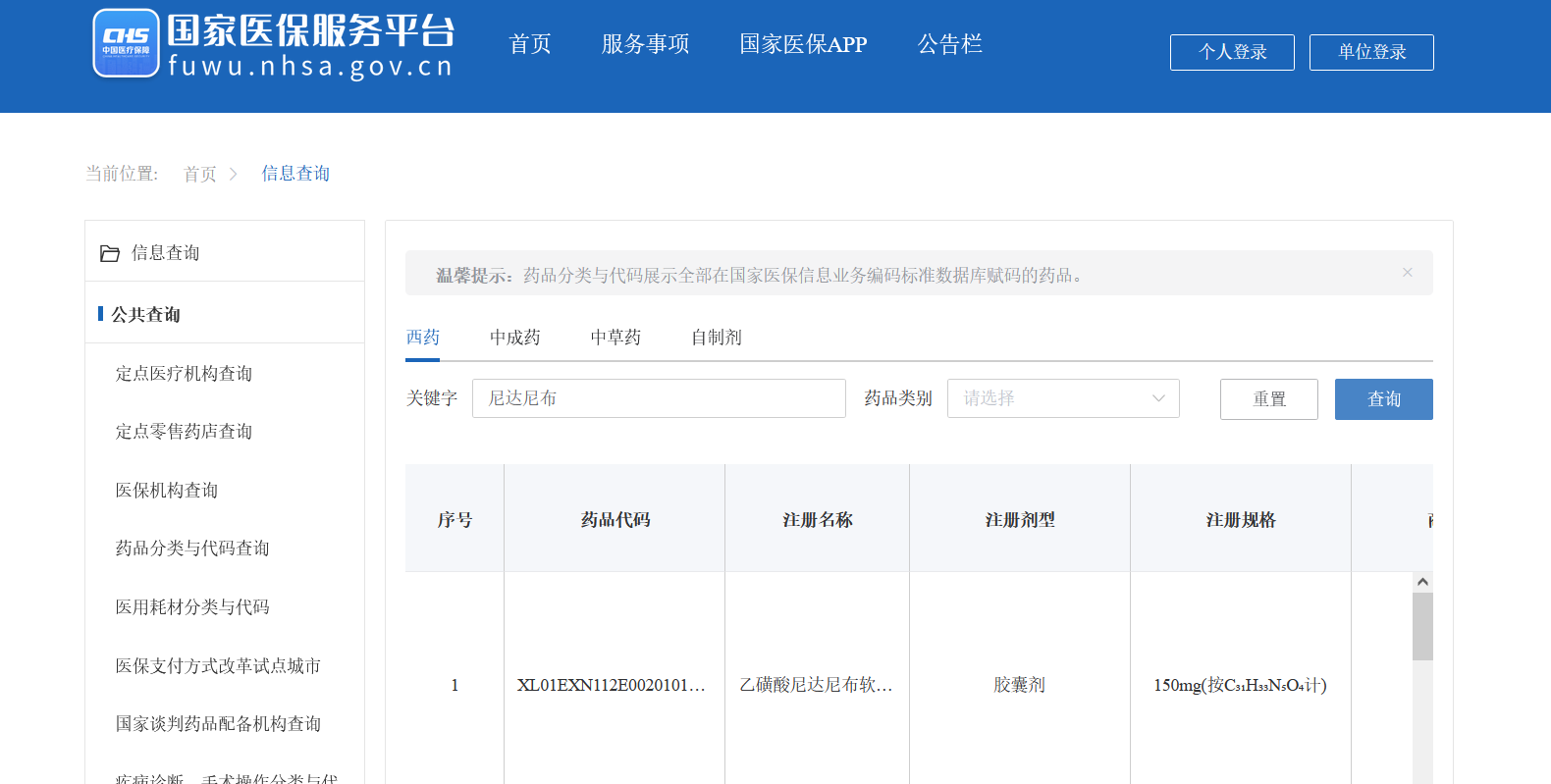Close the 温馨提示 notice banner
Screen dimensions: 1551x784
[x=1407, y=273]
